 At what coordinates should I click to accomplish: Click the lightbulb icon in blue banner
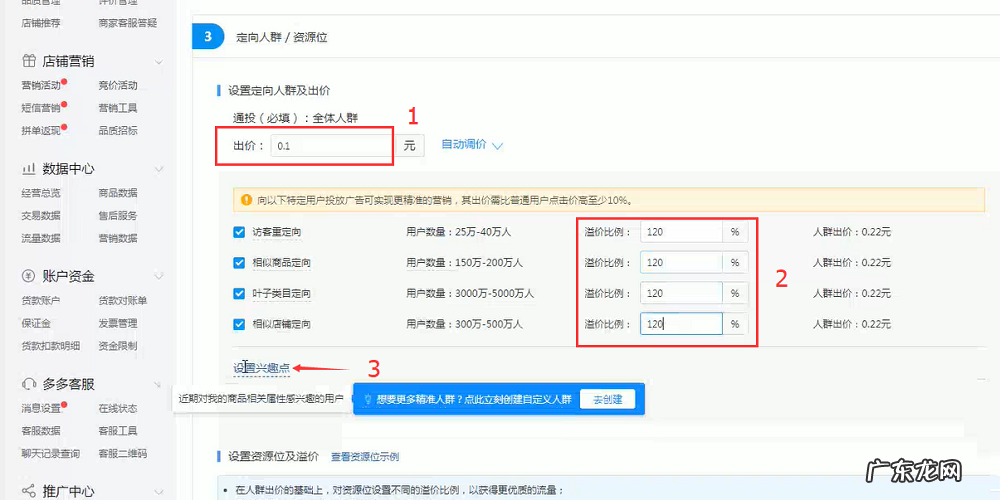(x=367, y=400)
